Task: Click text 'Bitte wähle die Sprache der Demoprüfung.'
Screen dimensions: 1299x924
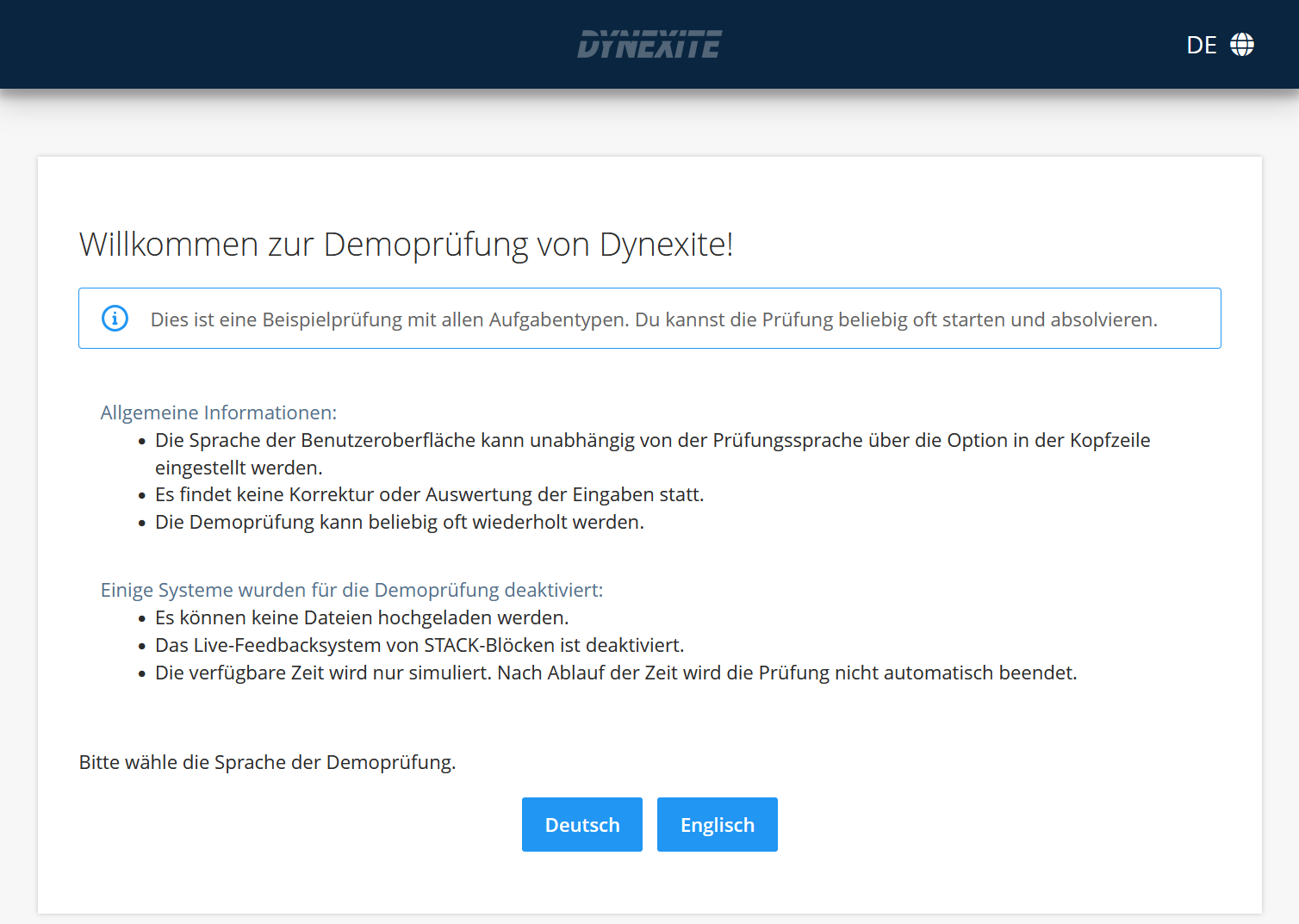Action: [267, 762]
